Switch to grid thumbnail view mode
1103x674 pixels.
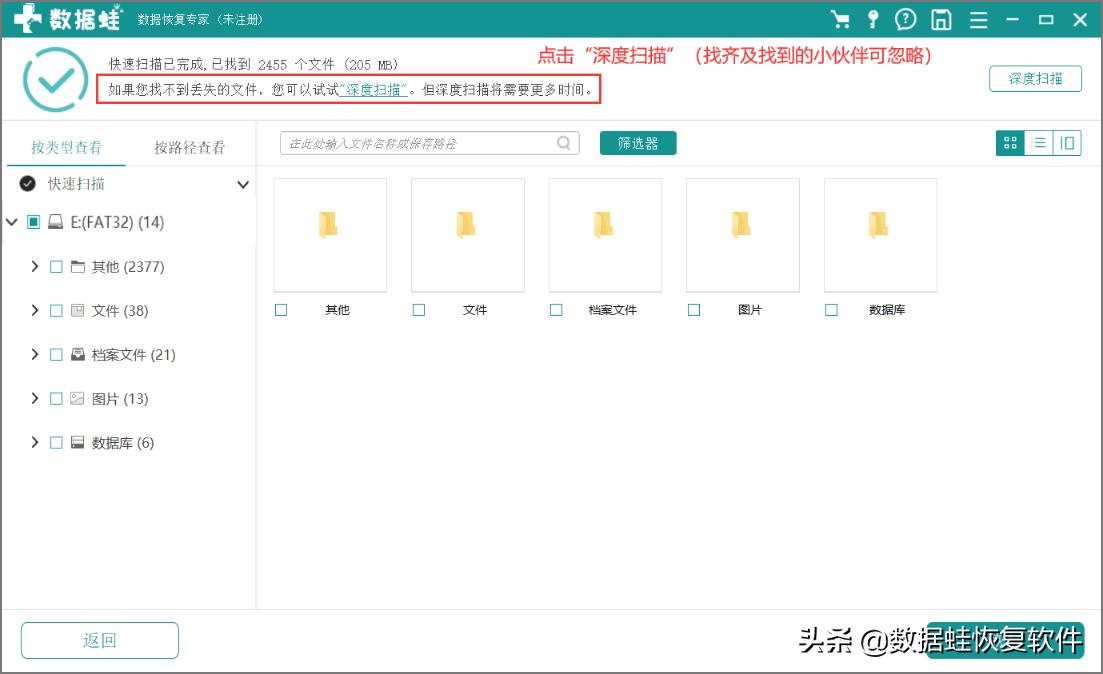(x=1009, y=142)
